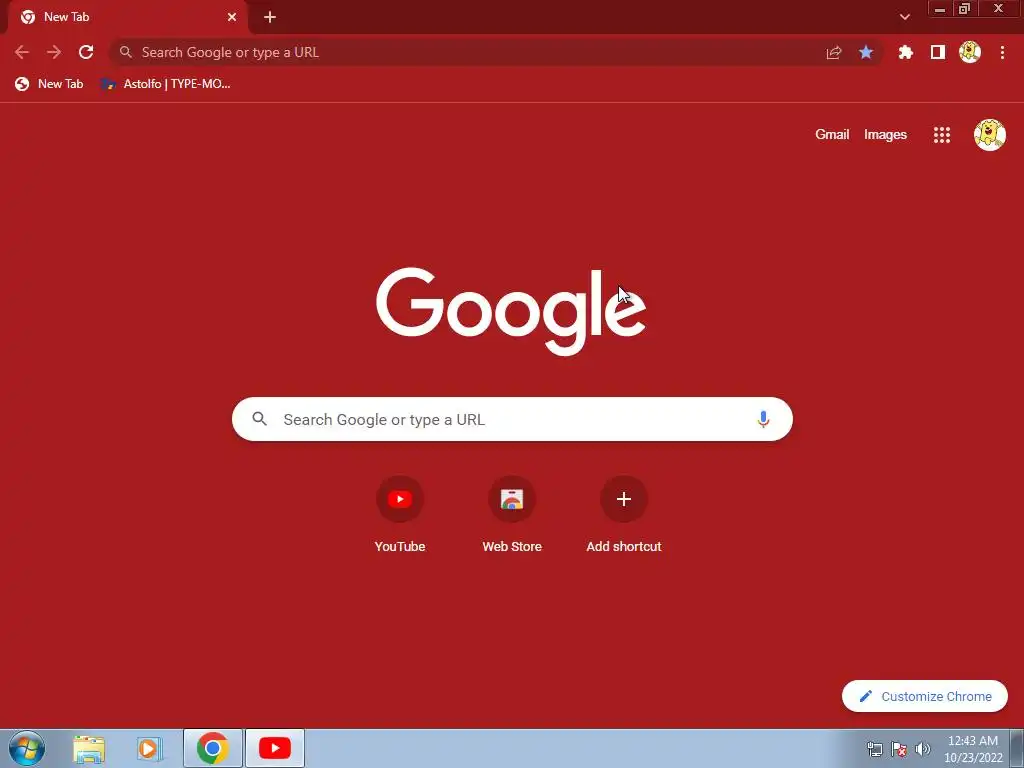Open the Extensions puzzle icon

[905, 52]
